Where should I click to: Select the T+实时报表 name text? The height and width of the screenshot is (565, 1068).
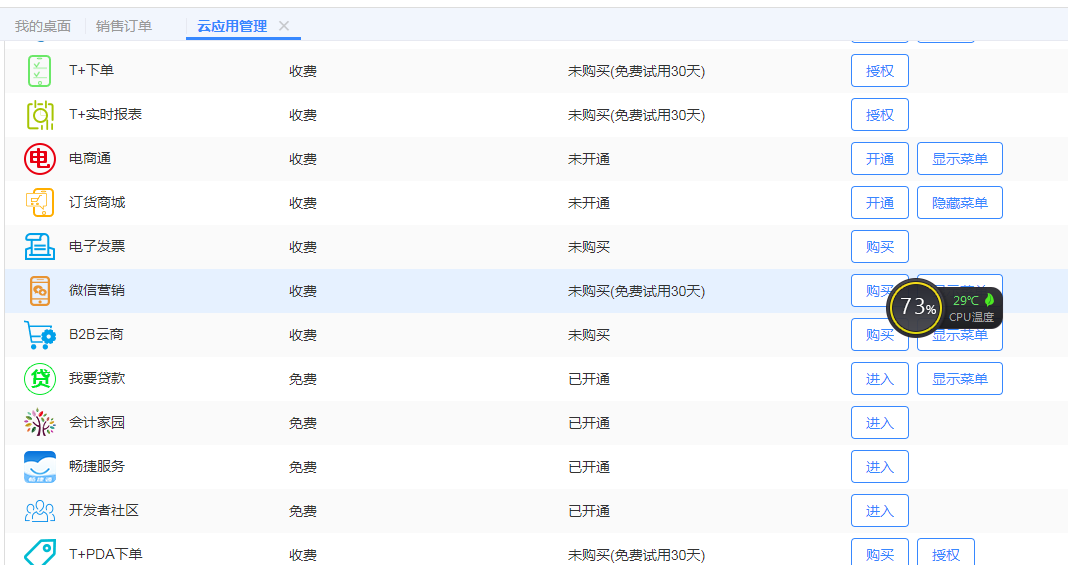tap(106, 114)
